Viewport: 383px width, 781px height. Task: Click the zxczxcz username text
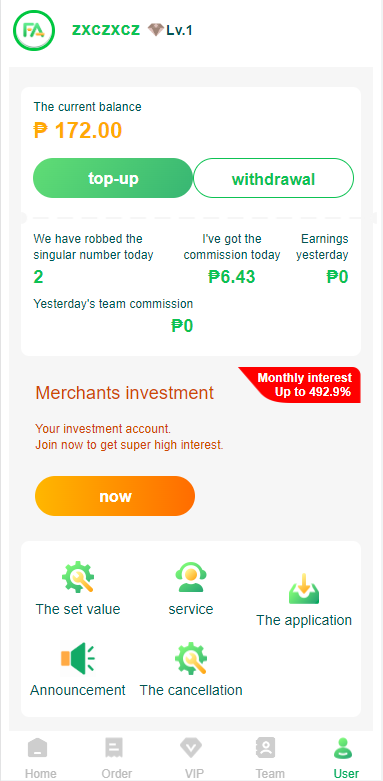[x=106, y=30]
